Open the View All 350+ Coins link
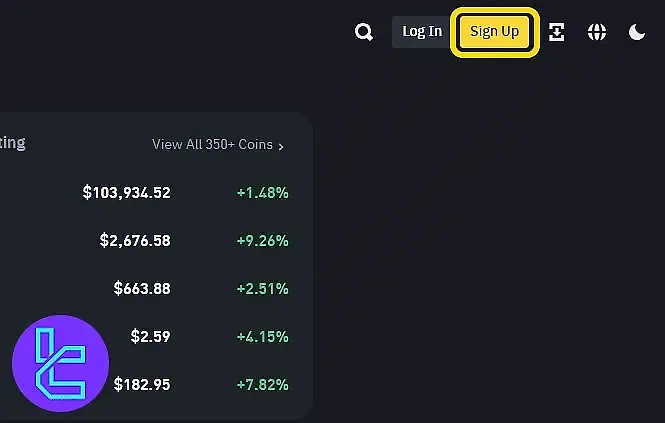 [212, 145]
